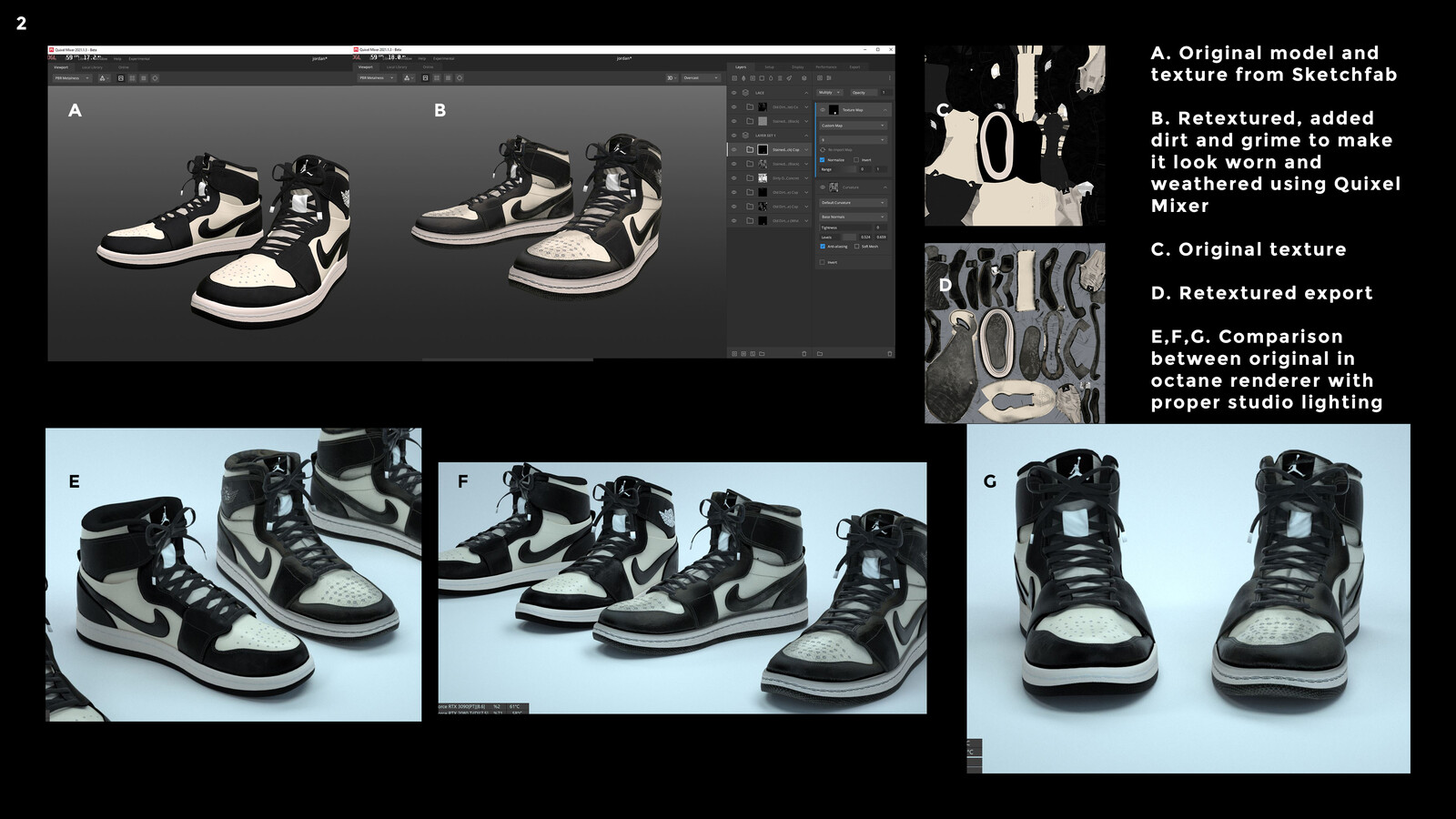This screenshot has height=819, width=1456.
Task: Open the Performance tab
Action: (x=826, y=67)
